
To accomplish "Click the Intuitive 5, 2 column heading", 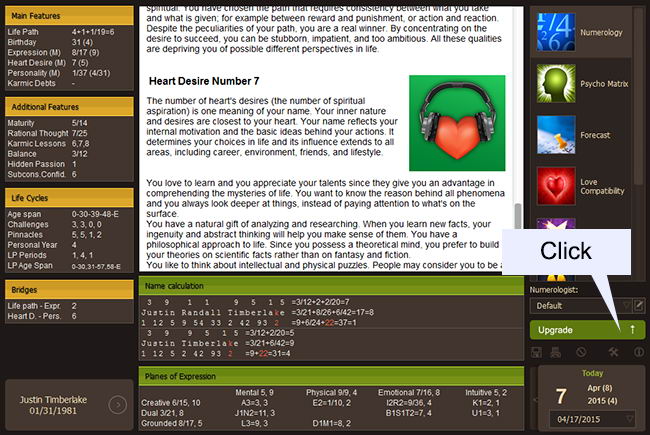I will [486, 392].
